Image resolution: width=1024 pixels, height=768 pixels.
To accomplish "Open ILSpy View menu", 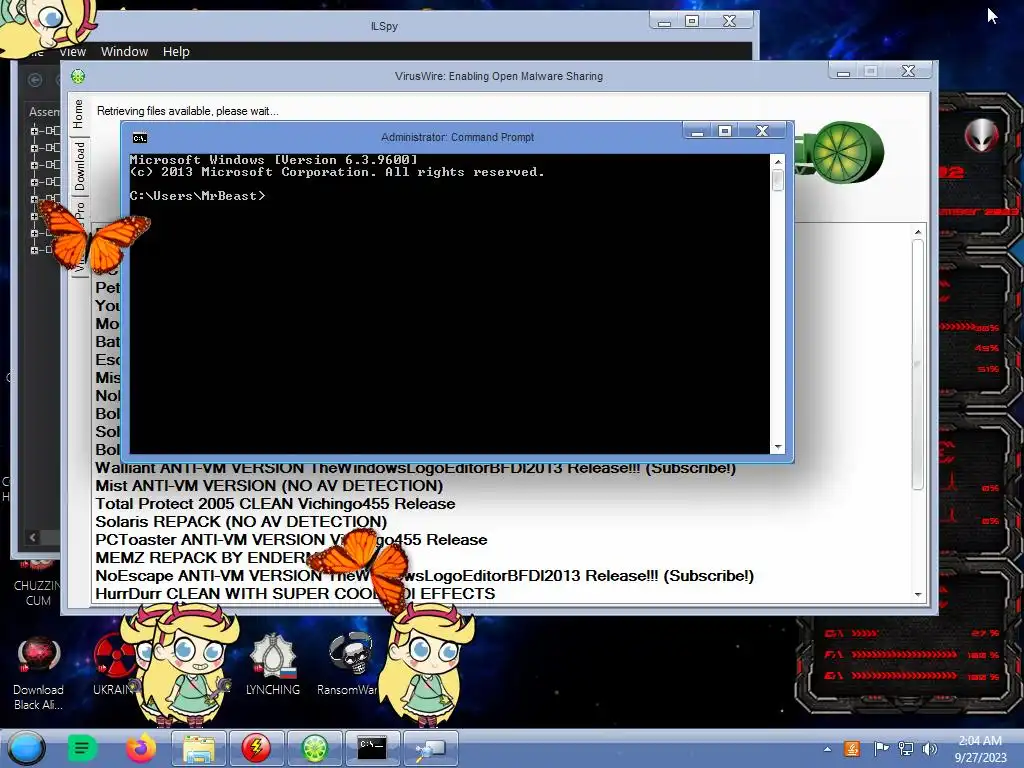I will (x=72, y=52).
